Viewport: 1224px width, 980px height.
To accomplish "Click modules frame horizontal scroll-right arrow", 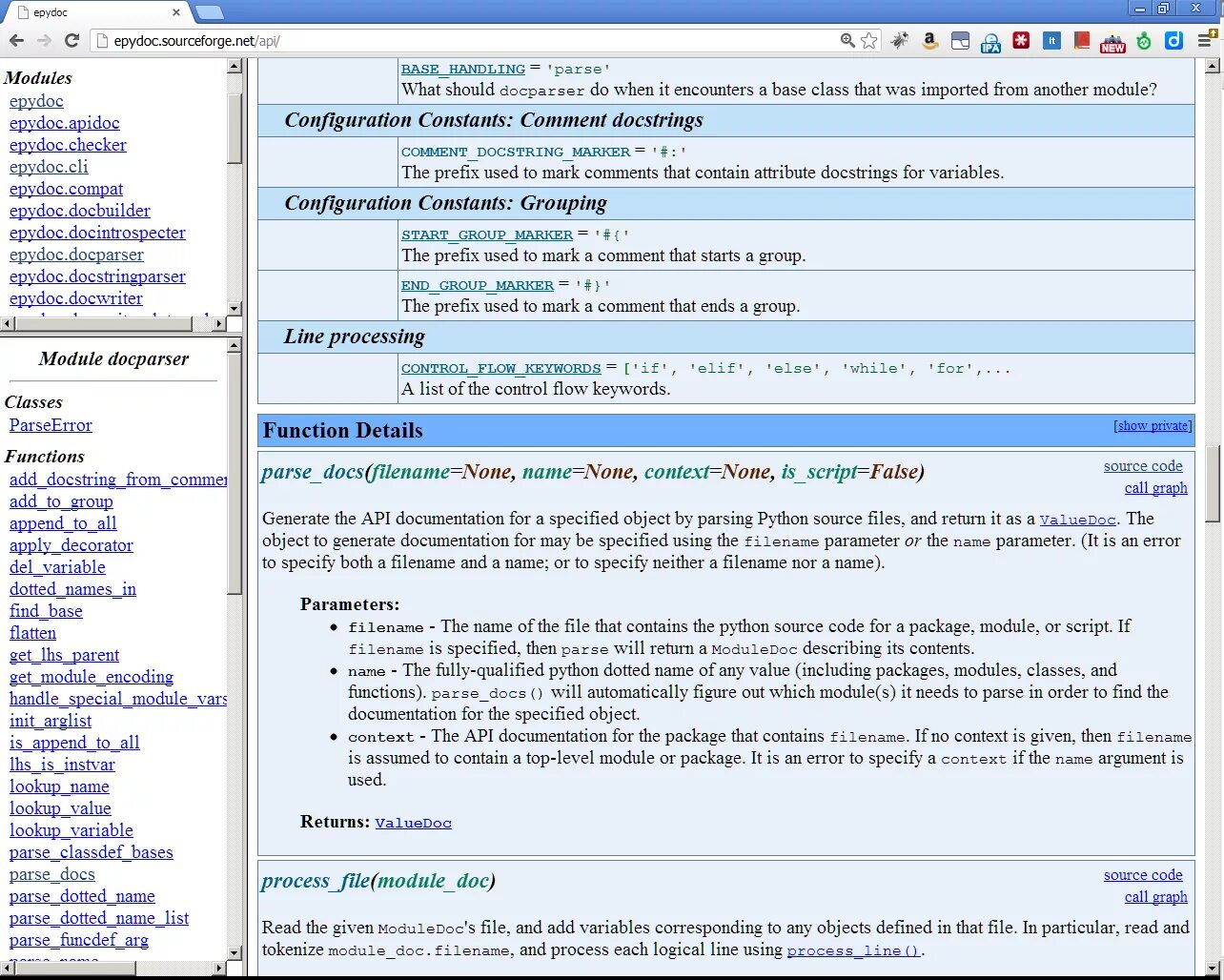I will pos(218,324).
